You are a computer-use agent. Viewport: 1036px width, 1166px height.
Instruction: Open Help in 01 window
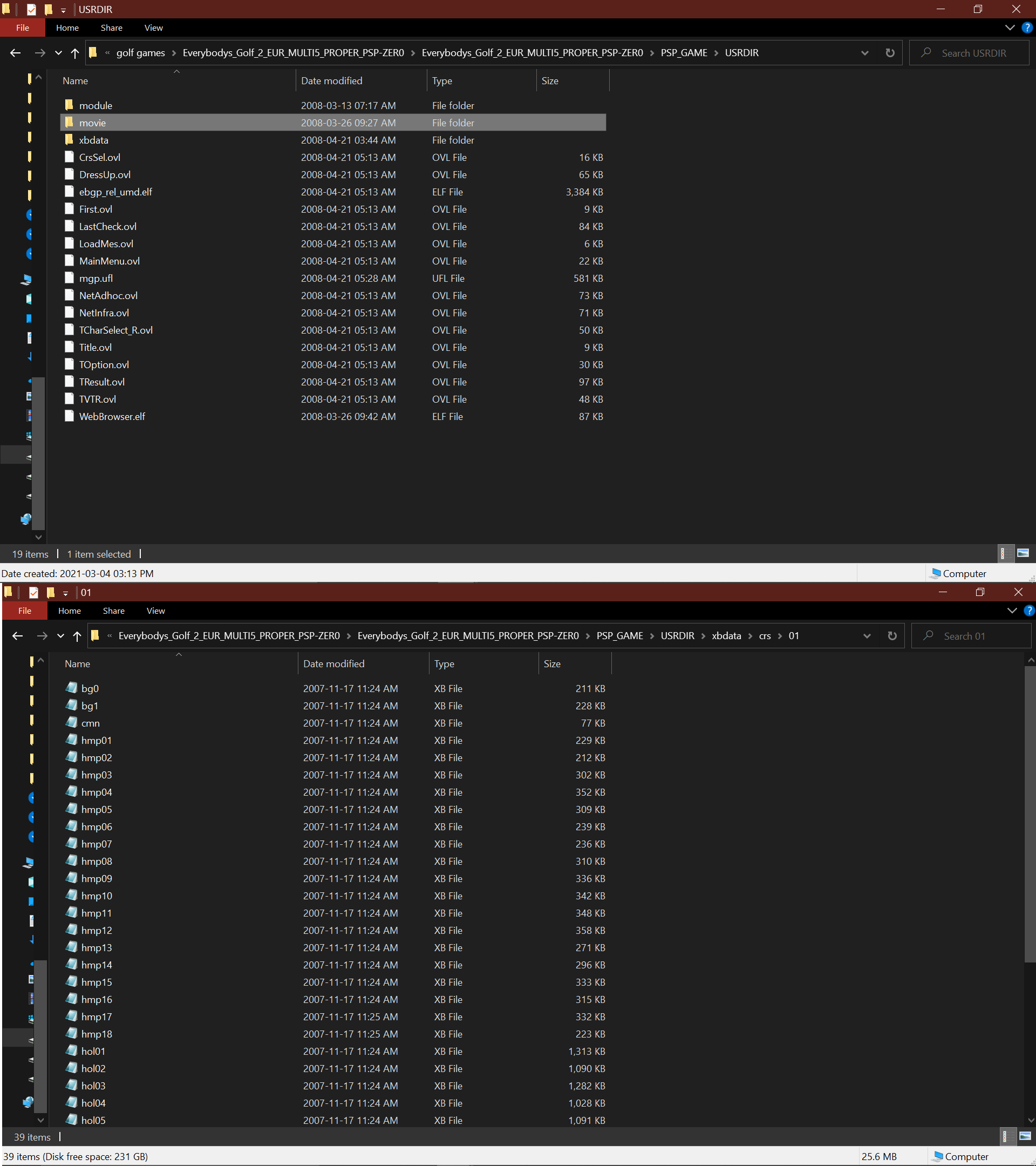(1029, 611)
